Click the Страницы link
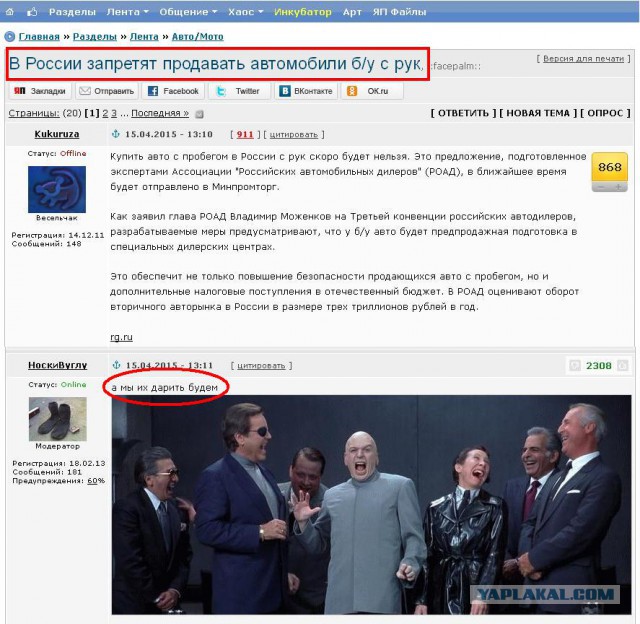The height and width of the screenshot is (624, 640). point(34,113)
